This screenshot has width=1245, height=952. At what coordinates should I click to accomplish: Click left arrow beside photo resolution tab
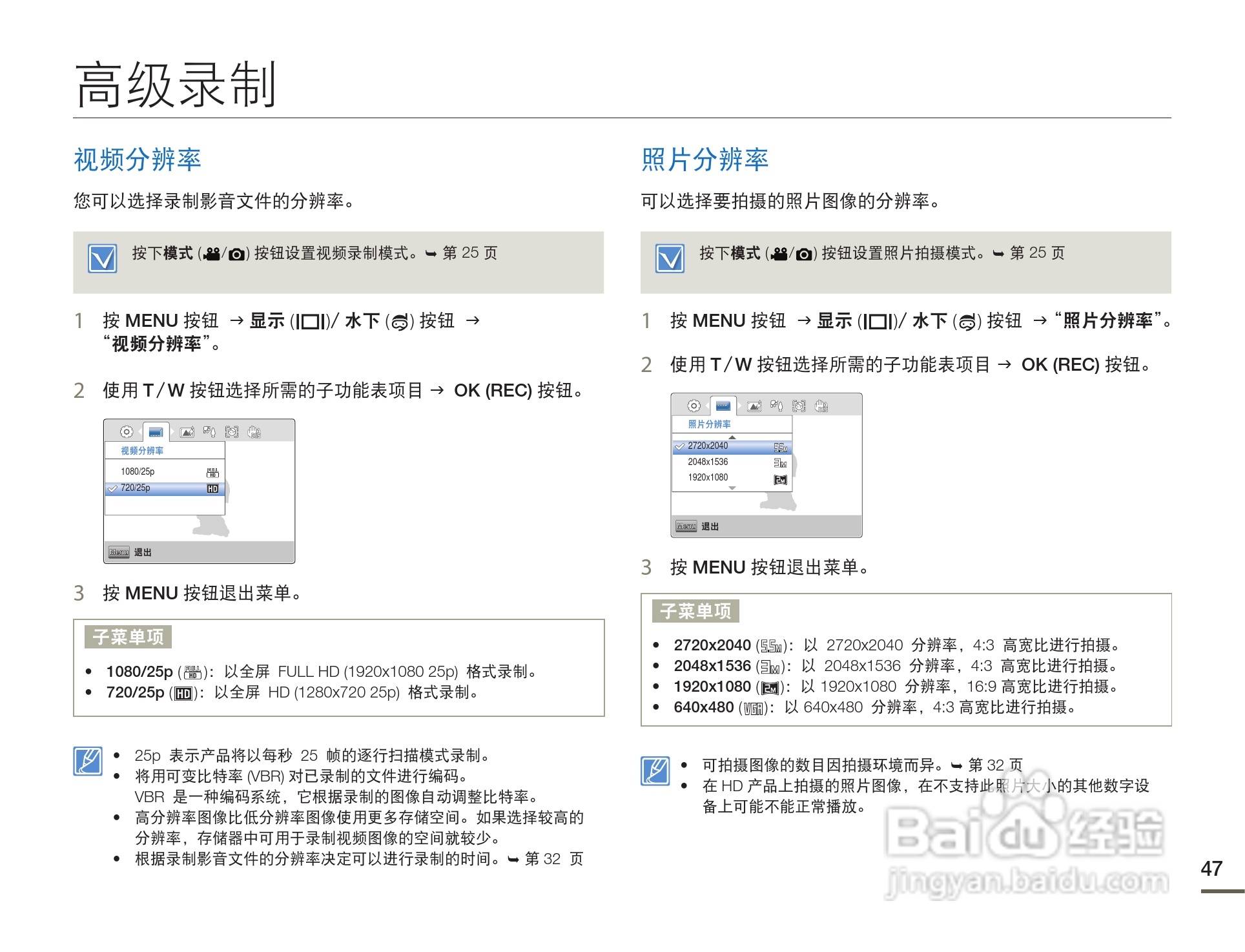tap(707, 406)
